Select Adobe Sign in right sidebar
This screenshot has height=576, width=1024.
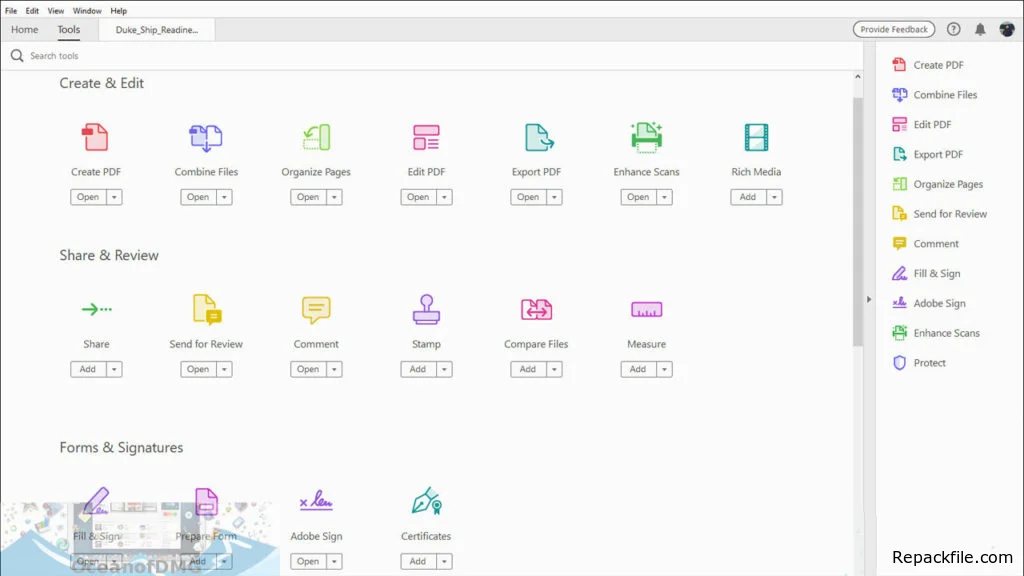[x=929, y=303]
